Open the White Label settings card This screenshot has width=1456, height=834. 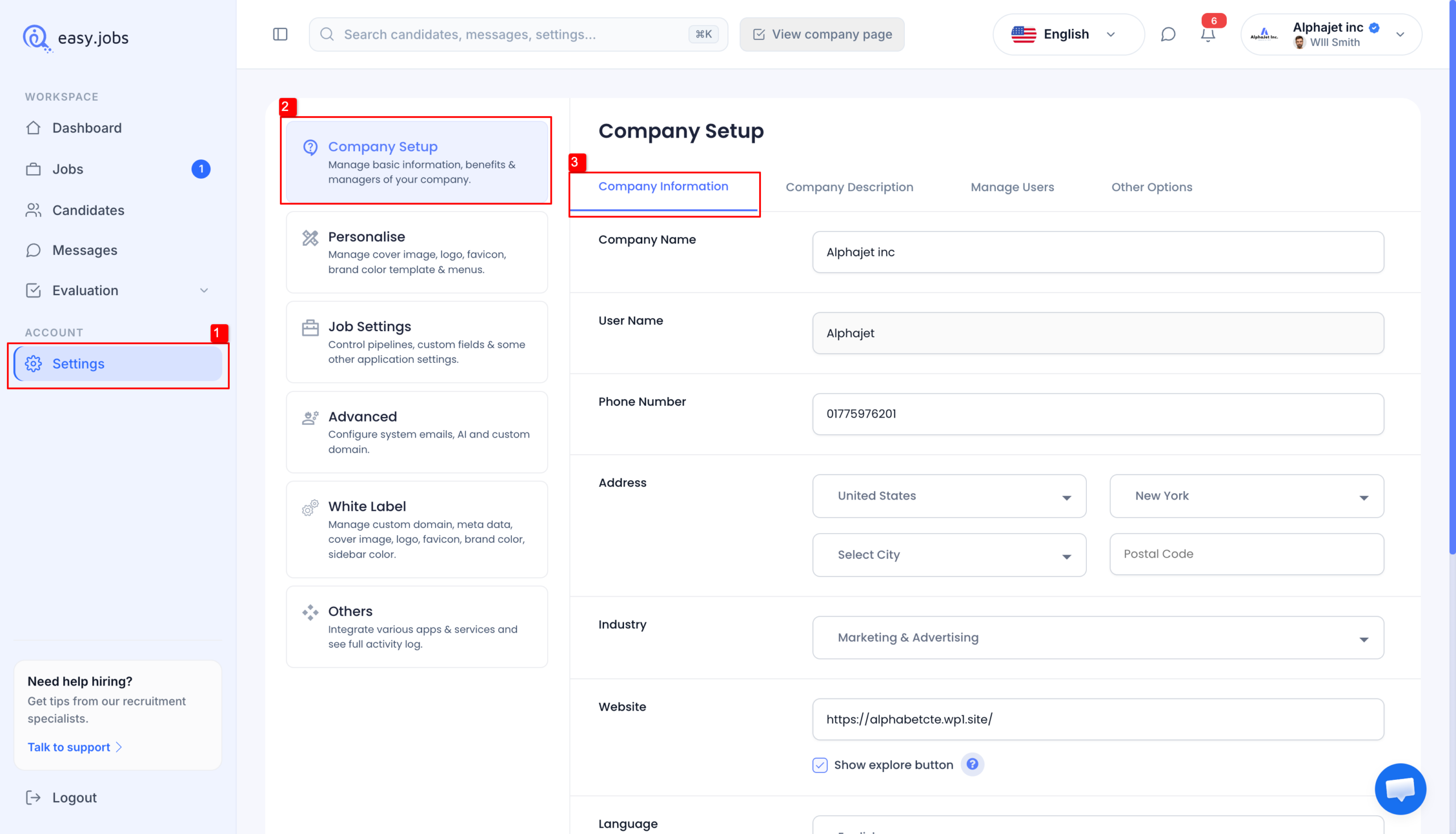(x=417, y=530)
